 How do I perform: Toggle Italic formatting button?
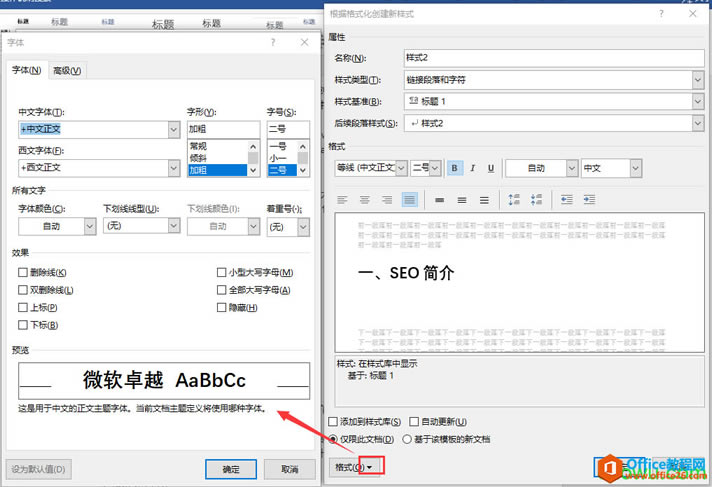[x=473, y=168]
